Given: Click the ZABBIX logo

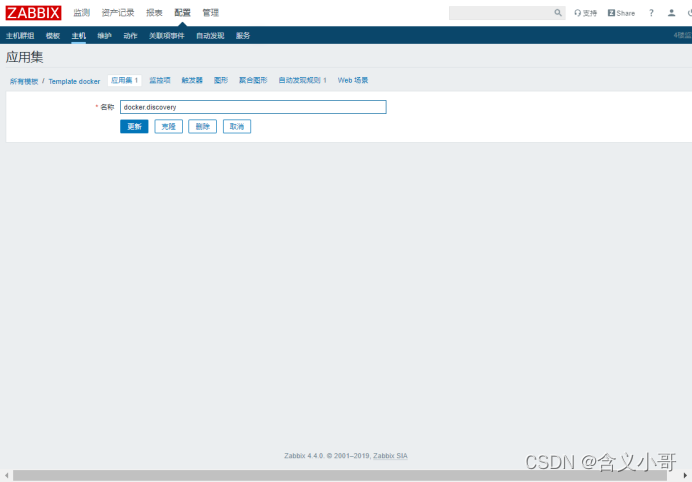Looking at the screenshot, I should pos(33,13).
